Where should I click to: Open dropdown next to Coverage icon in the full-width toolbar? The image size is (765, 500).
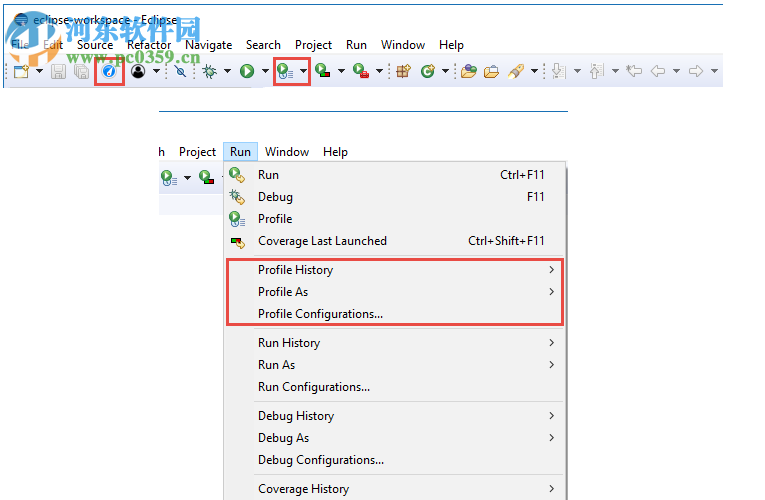tap(341, 71)
